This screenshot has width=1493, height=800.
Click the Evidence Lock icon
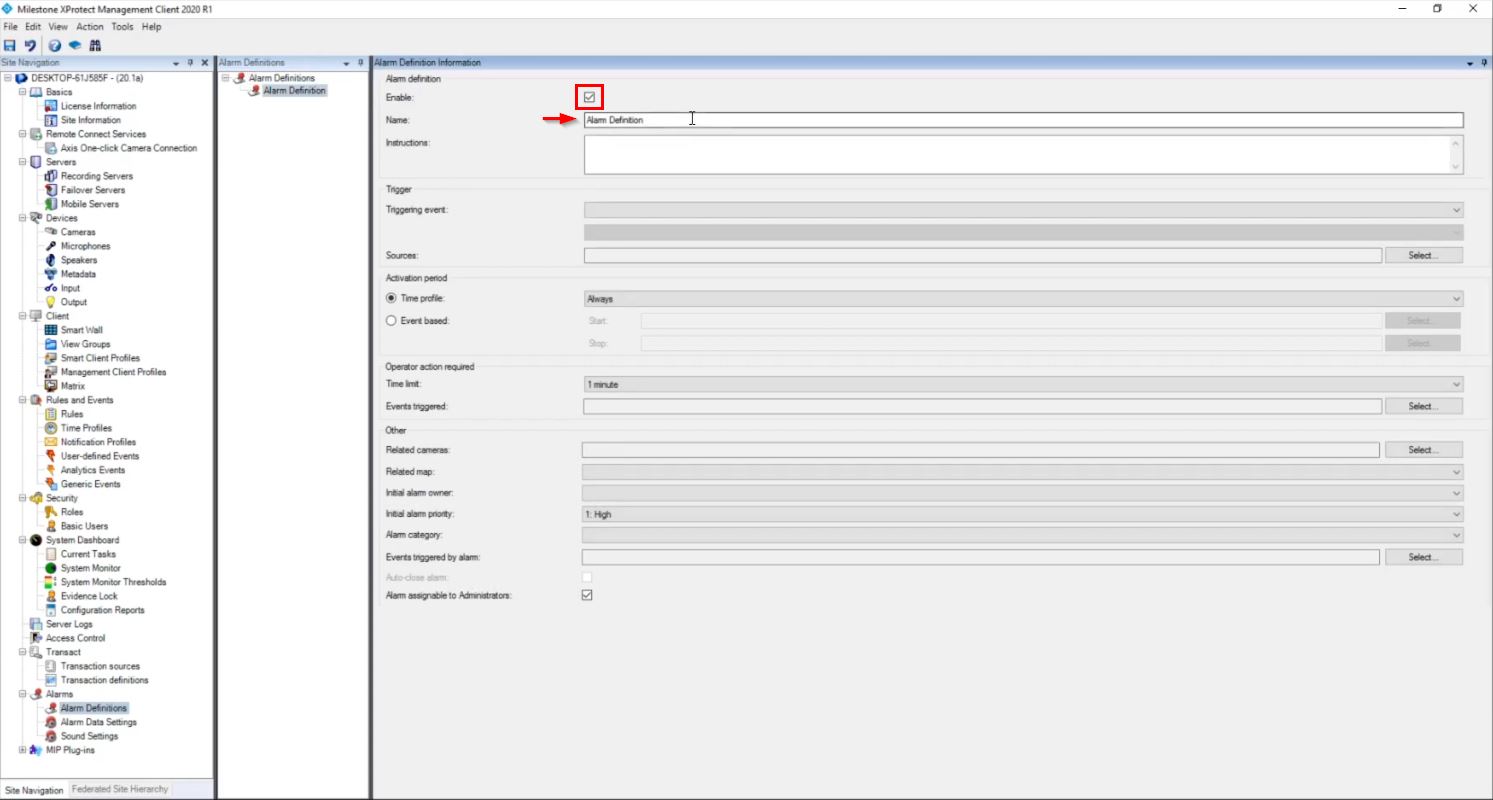point(52,596)
